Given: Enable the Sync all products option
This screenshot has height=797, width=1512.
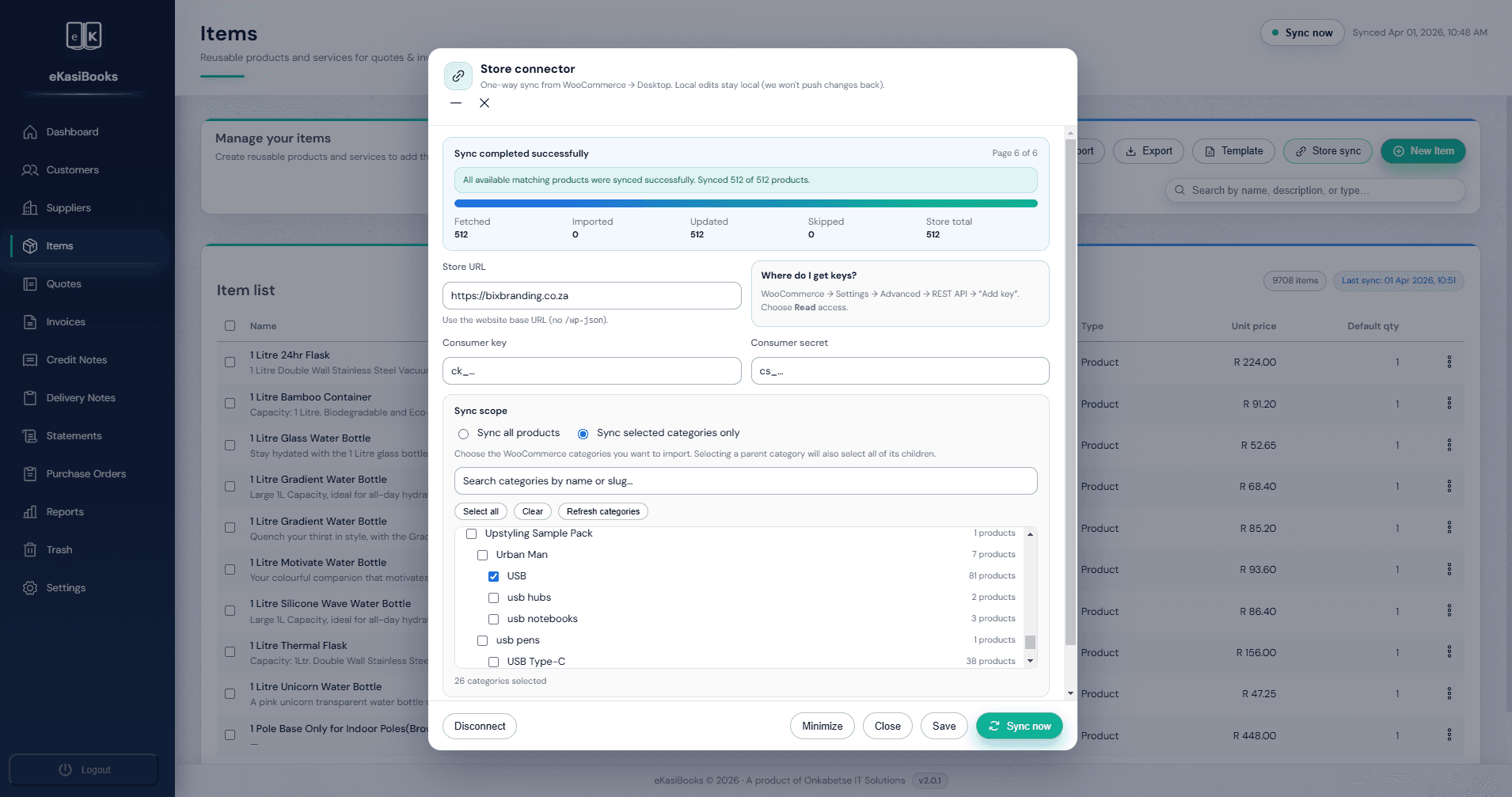Looking at the screenshot, I should click(463, 434).
